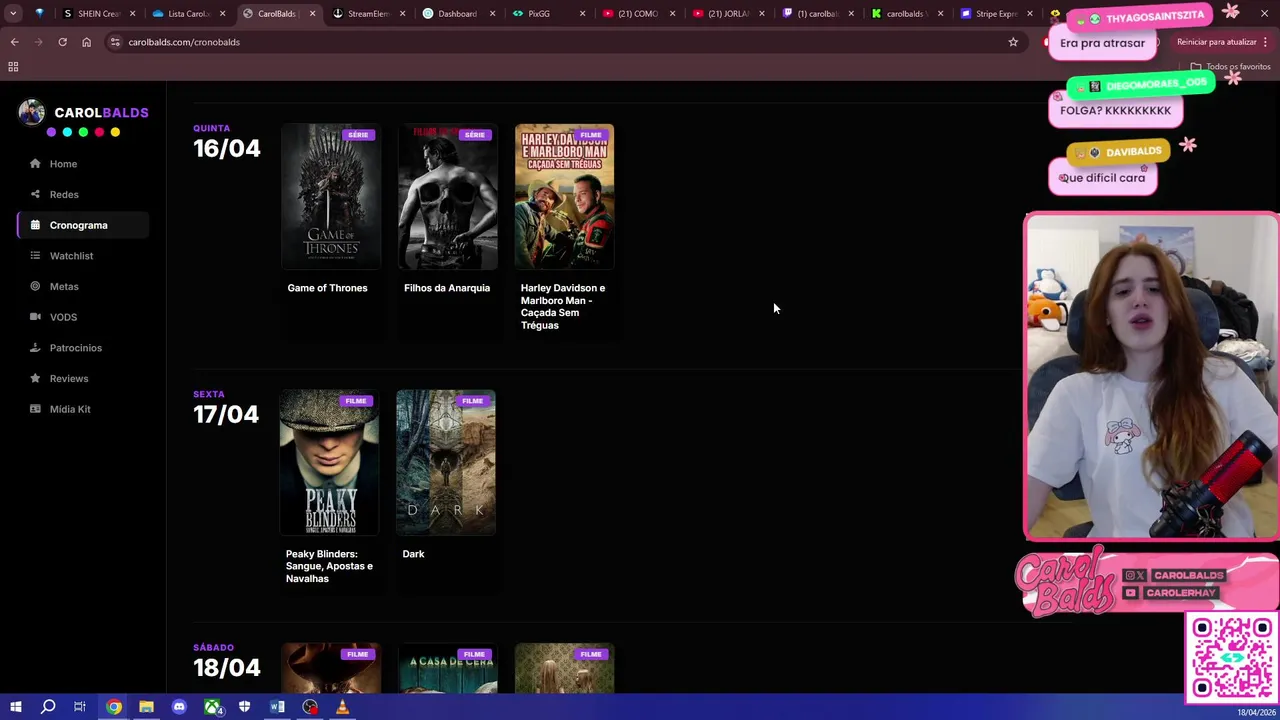Open Discord from the taskbar
Viewport: 1280px width, 720px height.
point(179,707)
